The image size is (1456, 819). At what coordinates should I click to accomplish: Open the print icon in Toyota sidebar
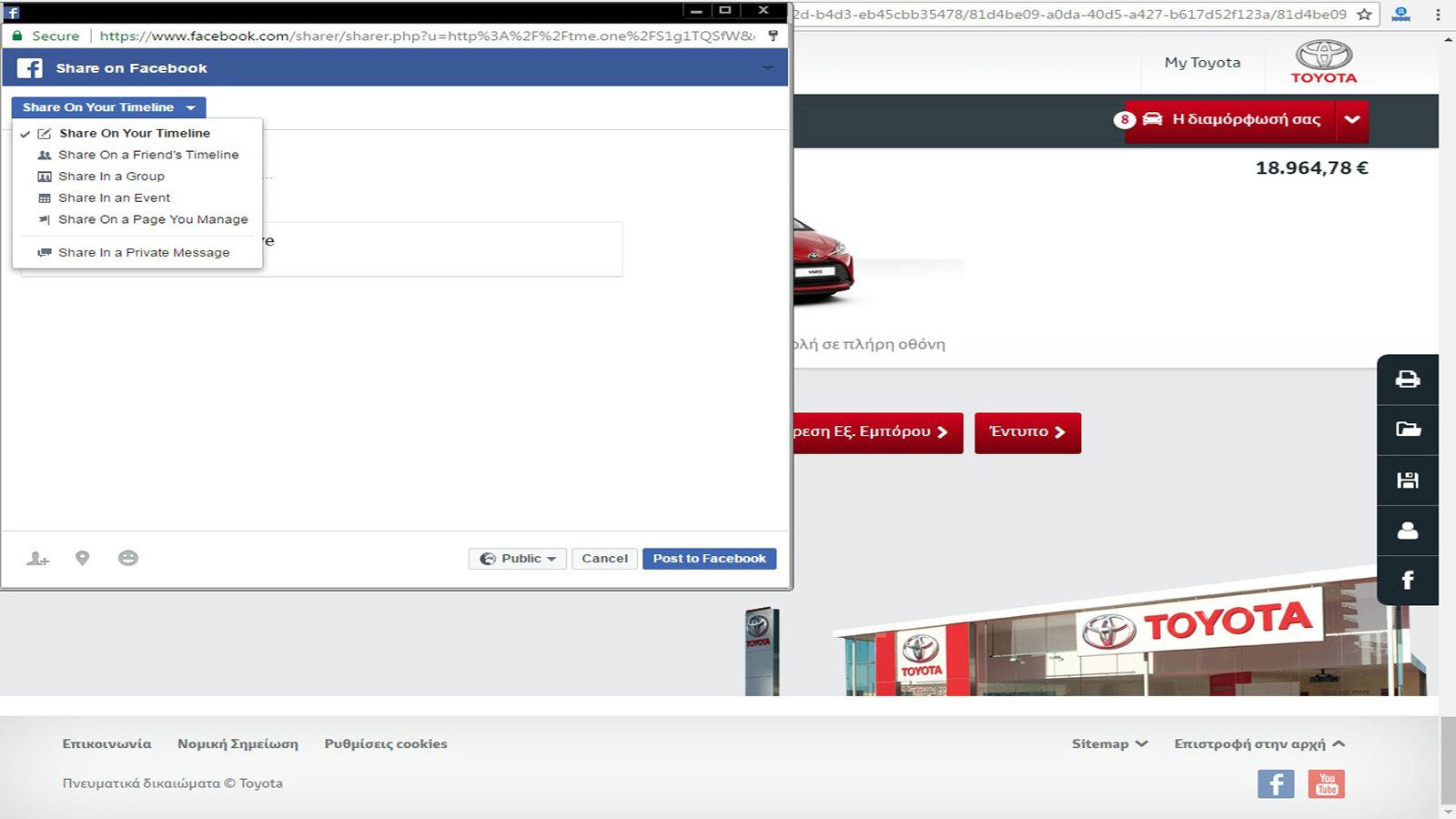click(1407, 379)
